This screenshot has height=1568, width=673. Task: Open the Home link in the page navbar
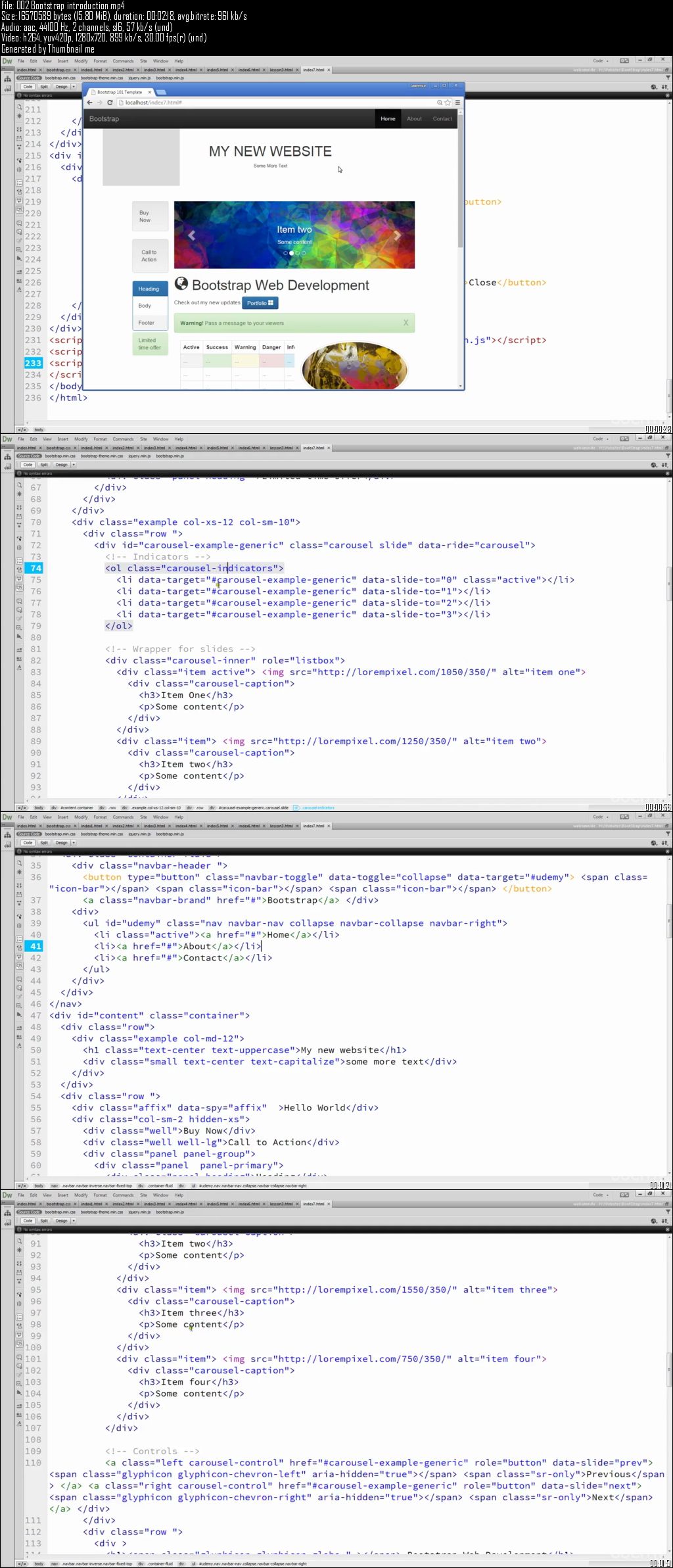pyautogui.click(x=388, y=119)
